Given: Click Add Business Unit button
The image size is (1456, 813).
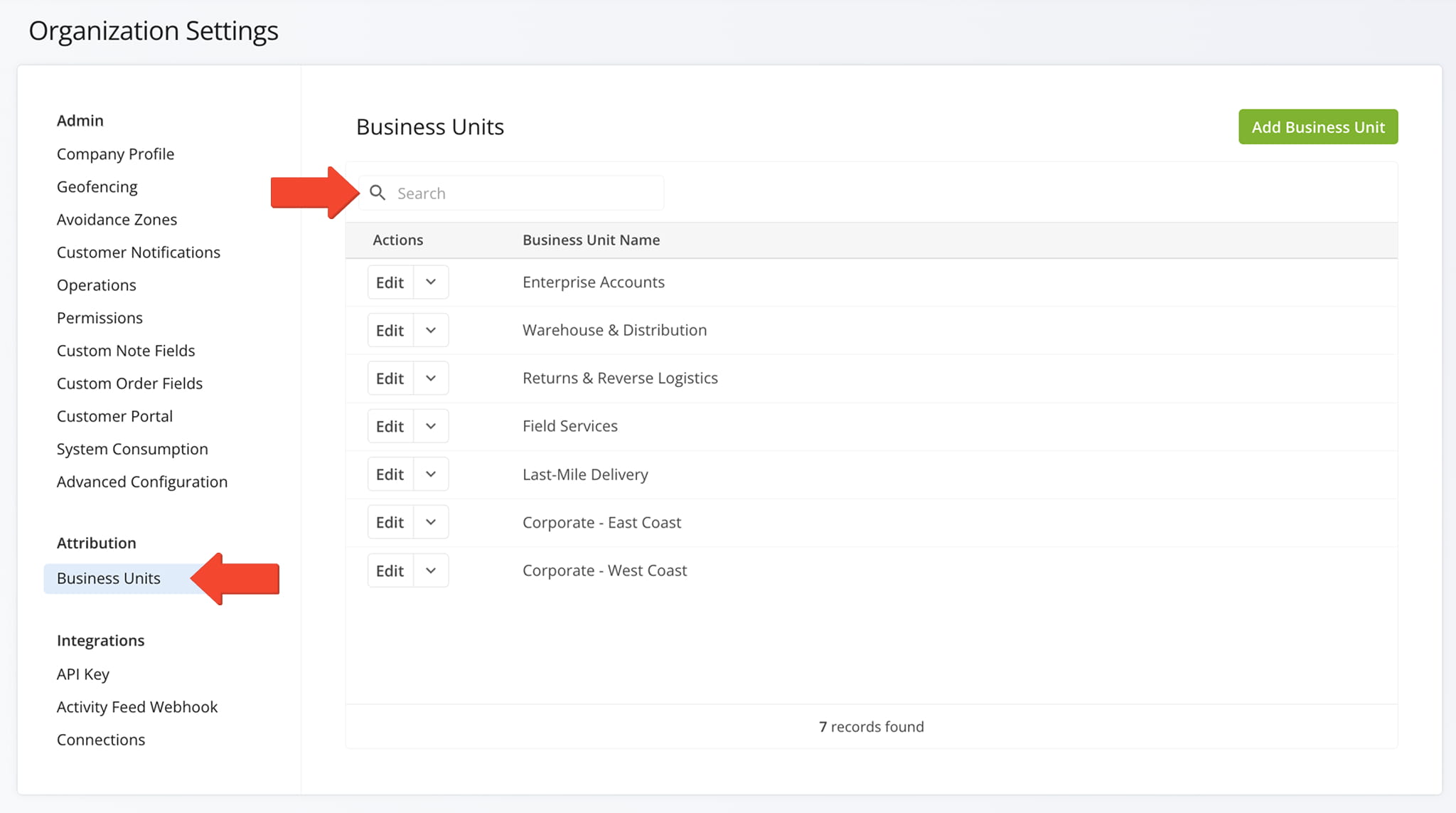Looking at the screenshot, I should 1317,127.
